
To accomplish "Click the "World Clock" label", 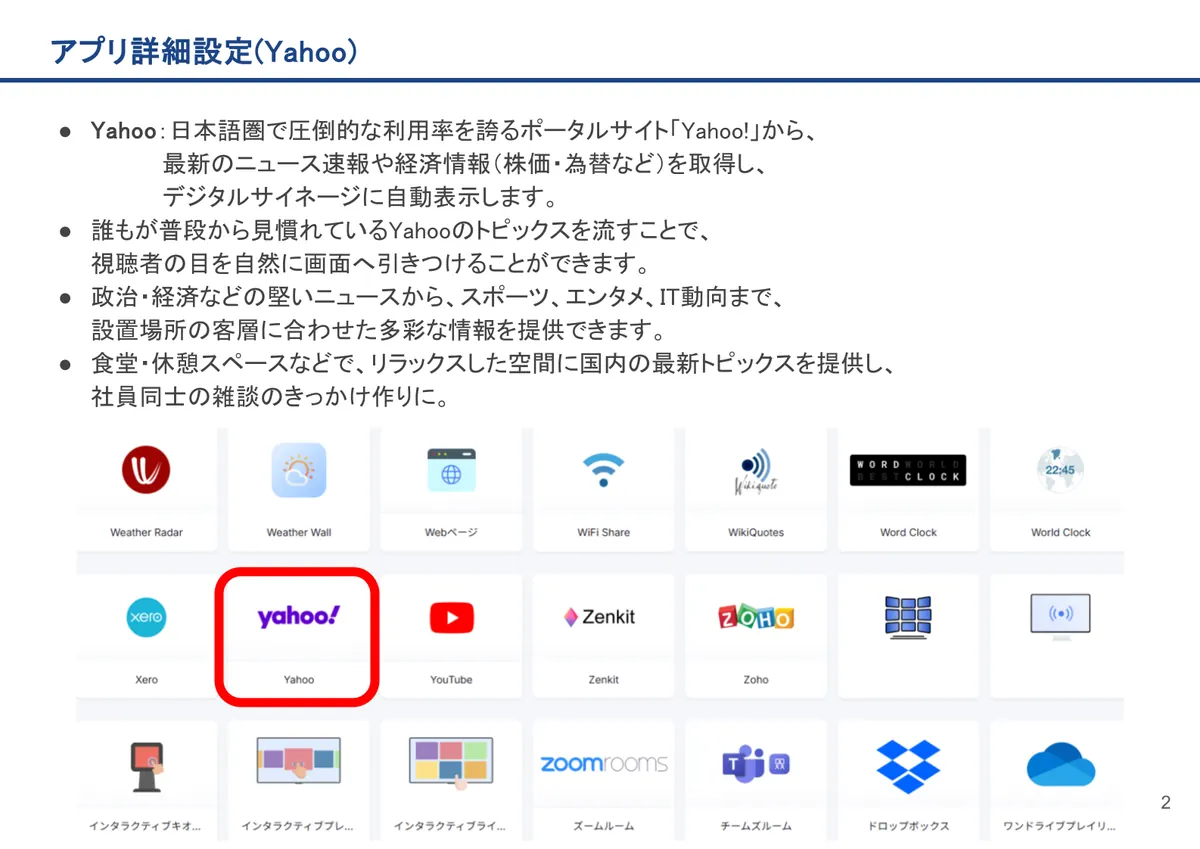I will pyautogui.click(x=1060, y=533).
